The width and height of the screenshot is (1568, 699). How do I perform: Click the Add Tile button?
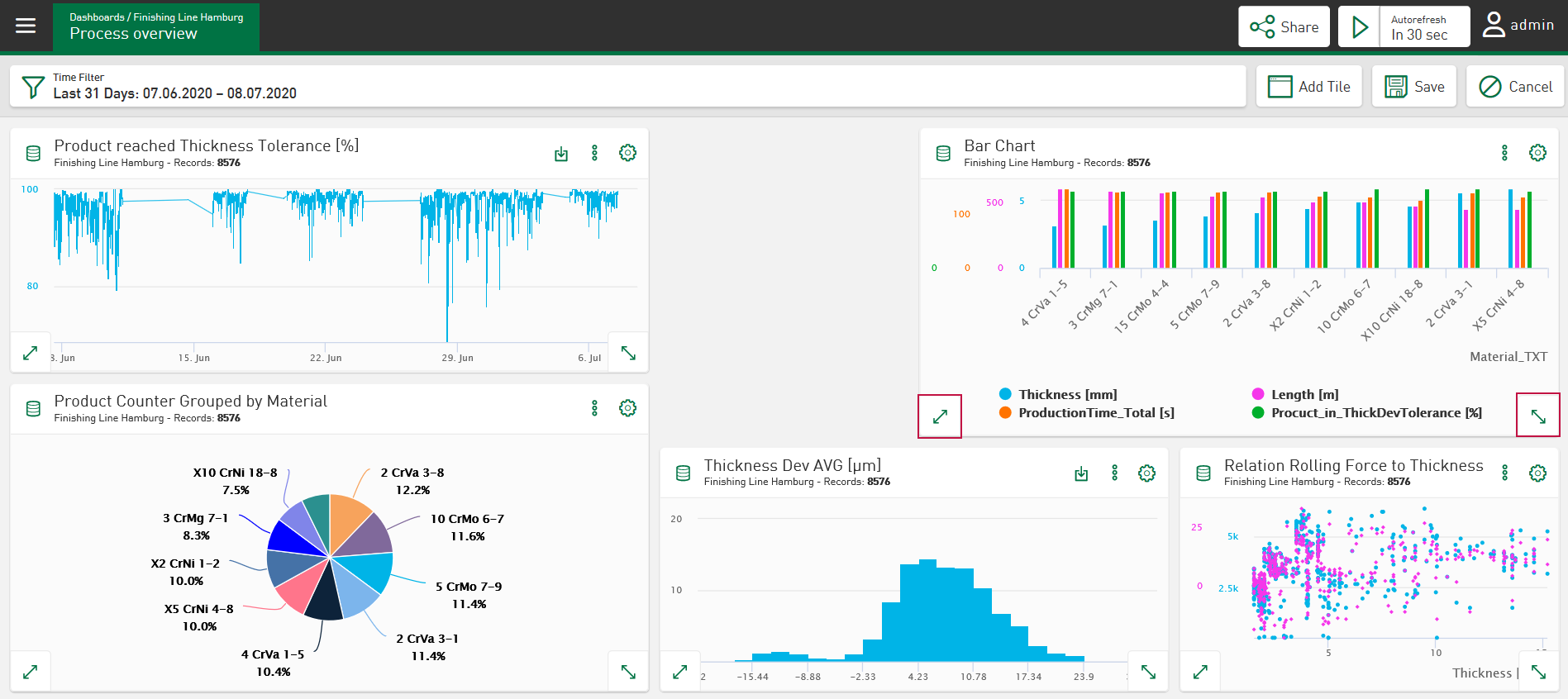point(1308,87)
